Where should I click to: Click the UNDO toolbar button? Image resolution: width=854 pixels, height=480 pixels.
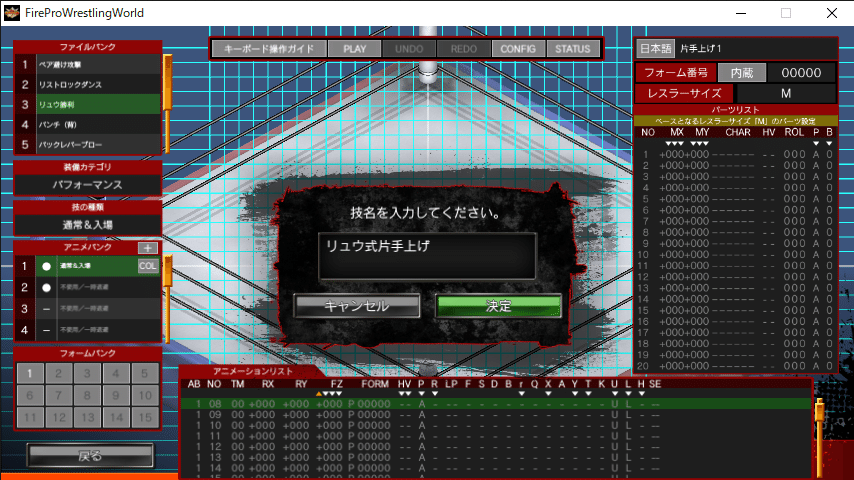point(409,48)
